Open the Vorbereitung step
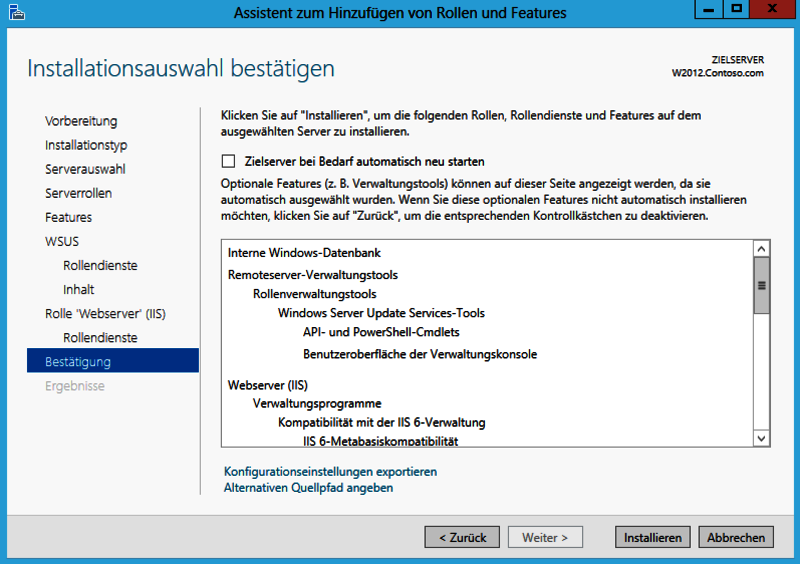Screen dimensions: 800x564 coord(81,121)
